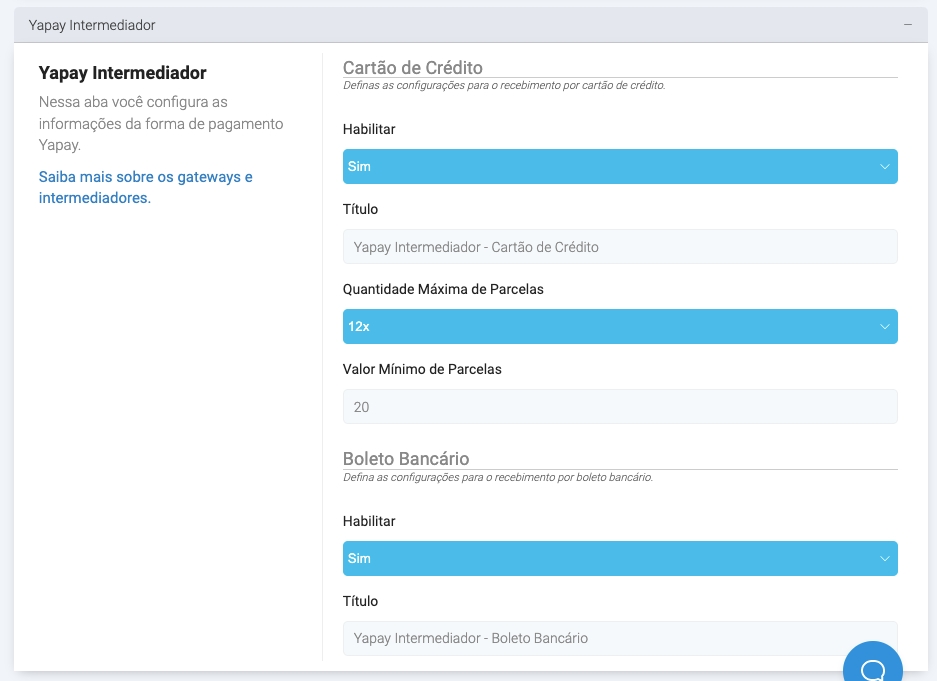Image resolution: width=937 pixels, height=681 pixels.
Task: Click chevron arrow on the 12x selector
Action: click(884, 327)
